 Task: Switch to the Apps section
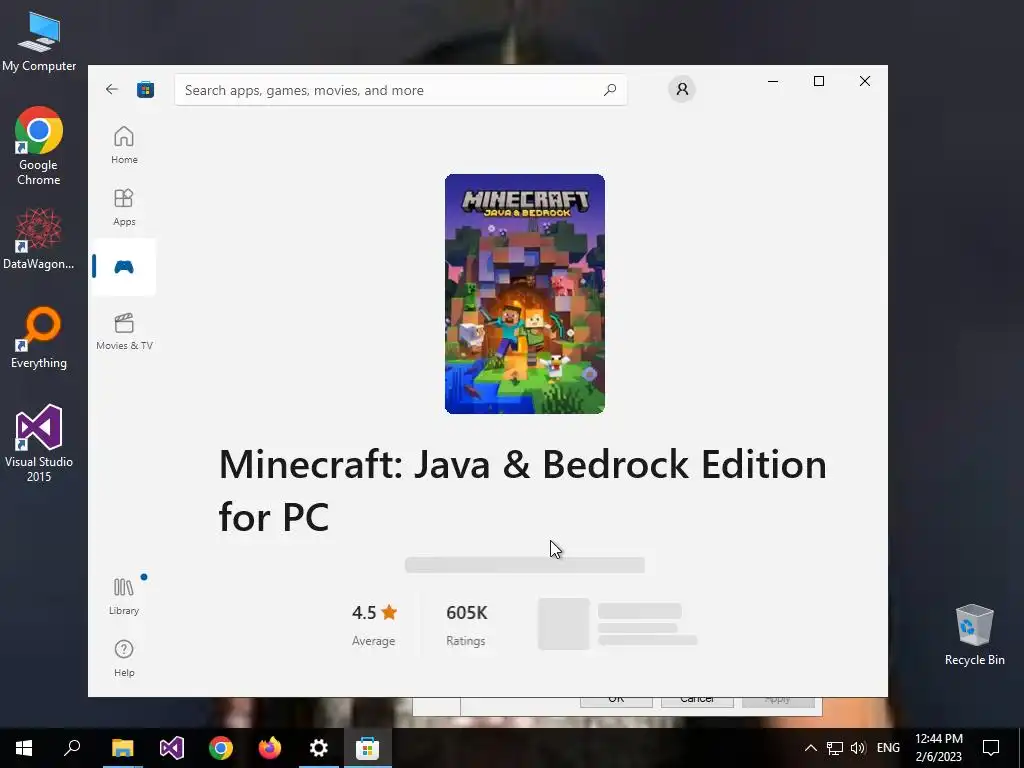[x=124, y=207]
